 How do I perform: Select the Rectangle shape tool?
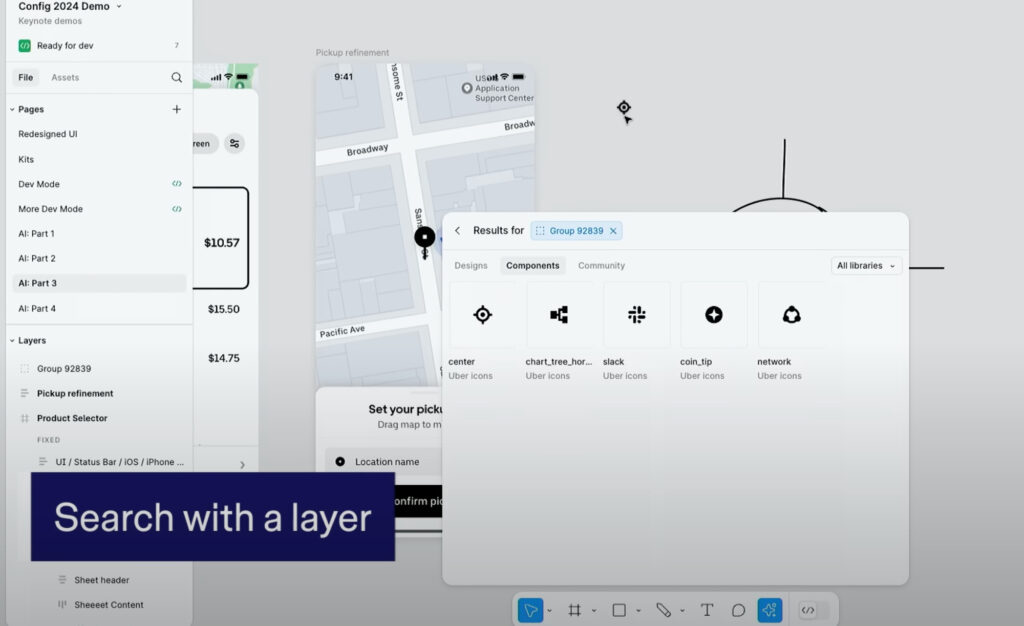point(619,610)
